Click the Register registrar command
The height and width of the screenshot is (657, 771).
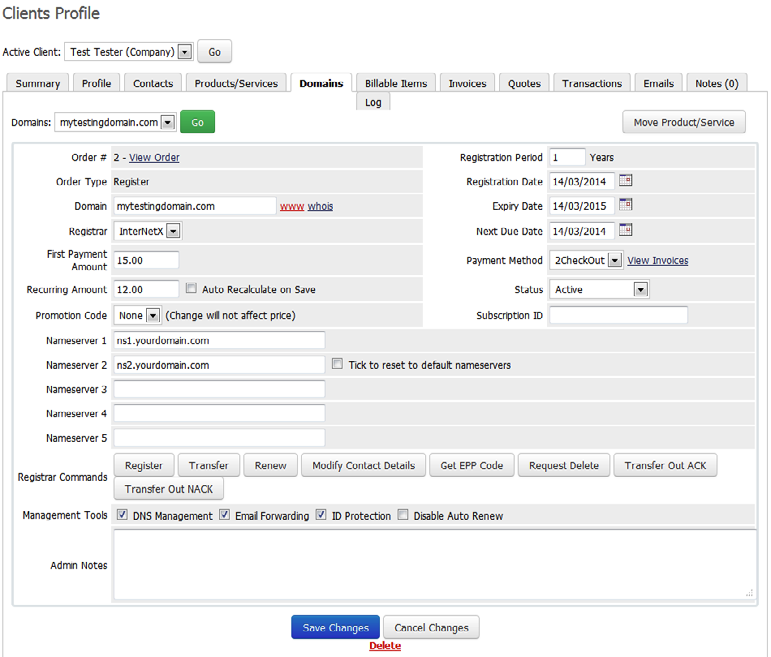tap(144, 465)
